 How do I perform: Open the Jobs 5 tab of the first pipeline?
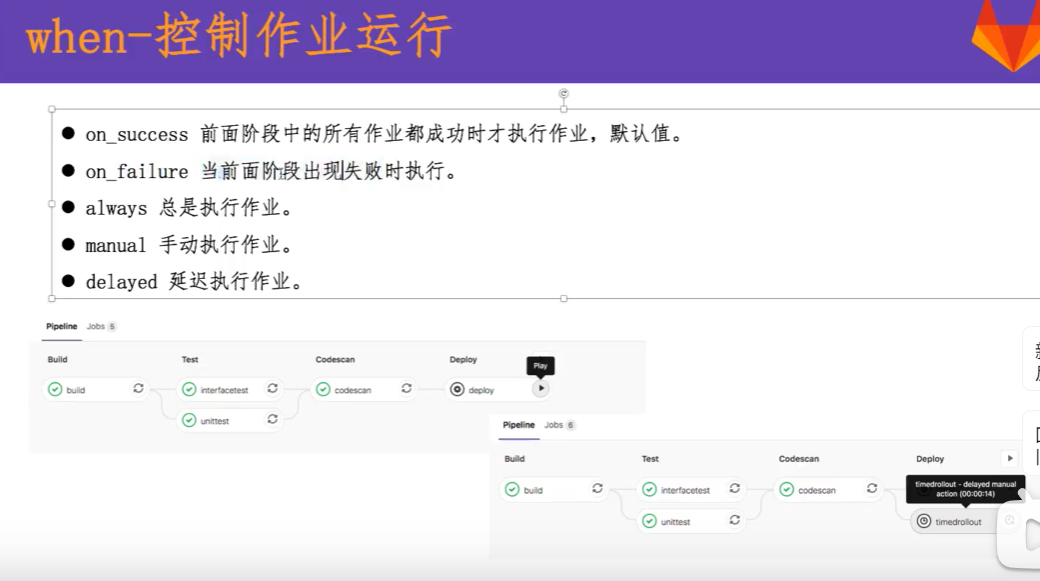tap(97, 326)
